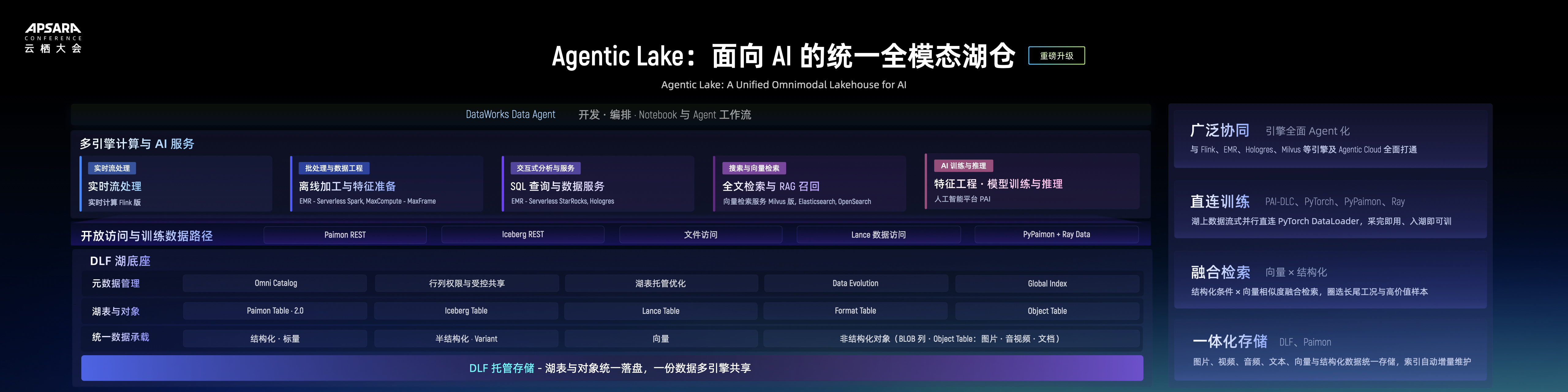The width and height of the screenshot is (1568, 392).
Task: Pick the 非结构化对象 (BLOB 列) box
Action: (952, 338)
